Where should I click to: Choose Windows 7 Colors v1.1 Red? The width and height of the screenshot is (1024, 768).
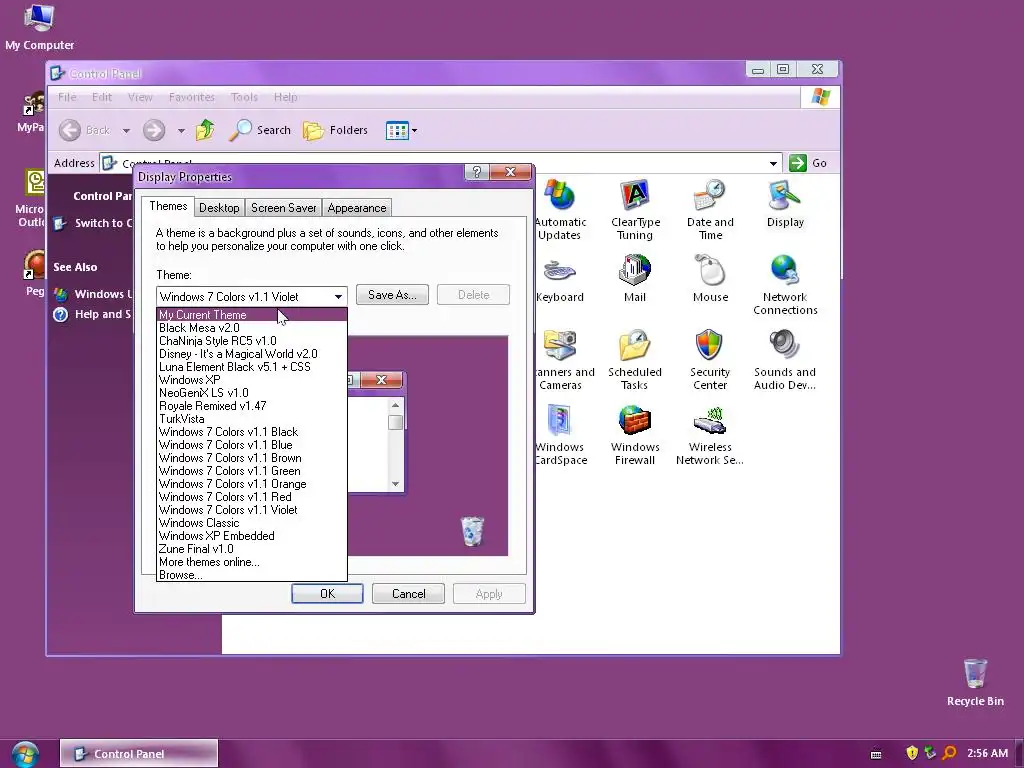click(251, 497)
